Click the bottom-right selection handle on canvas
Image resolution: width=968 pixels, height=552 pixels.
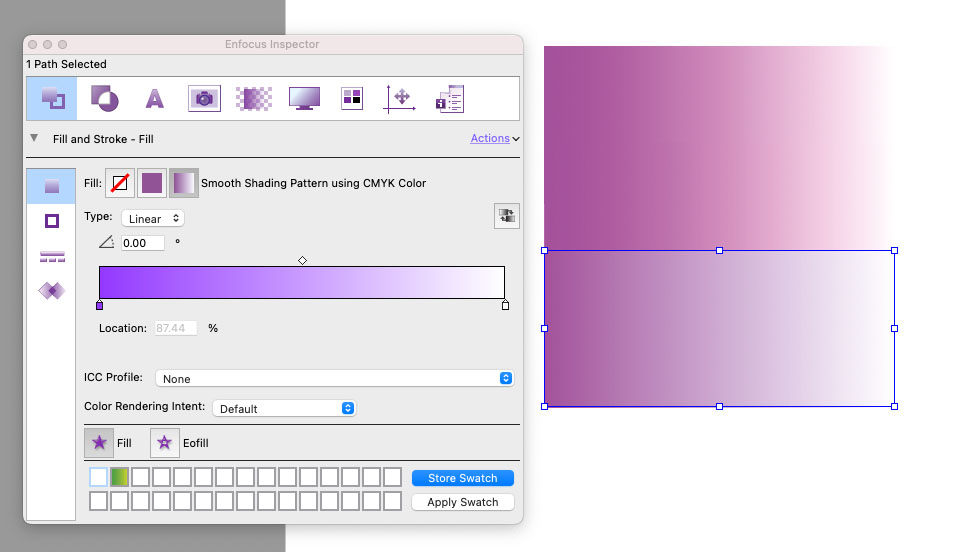[895, 406]
